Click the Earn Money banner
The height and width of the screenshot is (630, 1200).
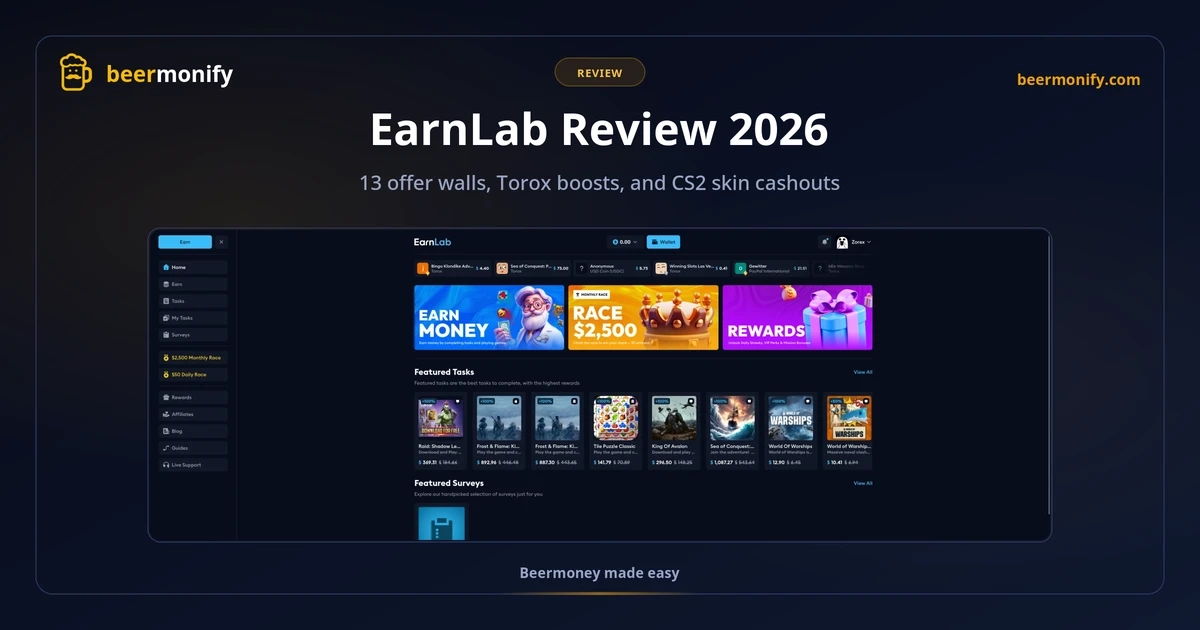(x=489, y=317)
